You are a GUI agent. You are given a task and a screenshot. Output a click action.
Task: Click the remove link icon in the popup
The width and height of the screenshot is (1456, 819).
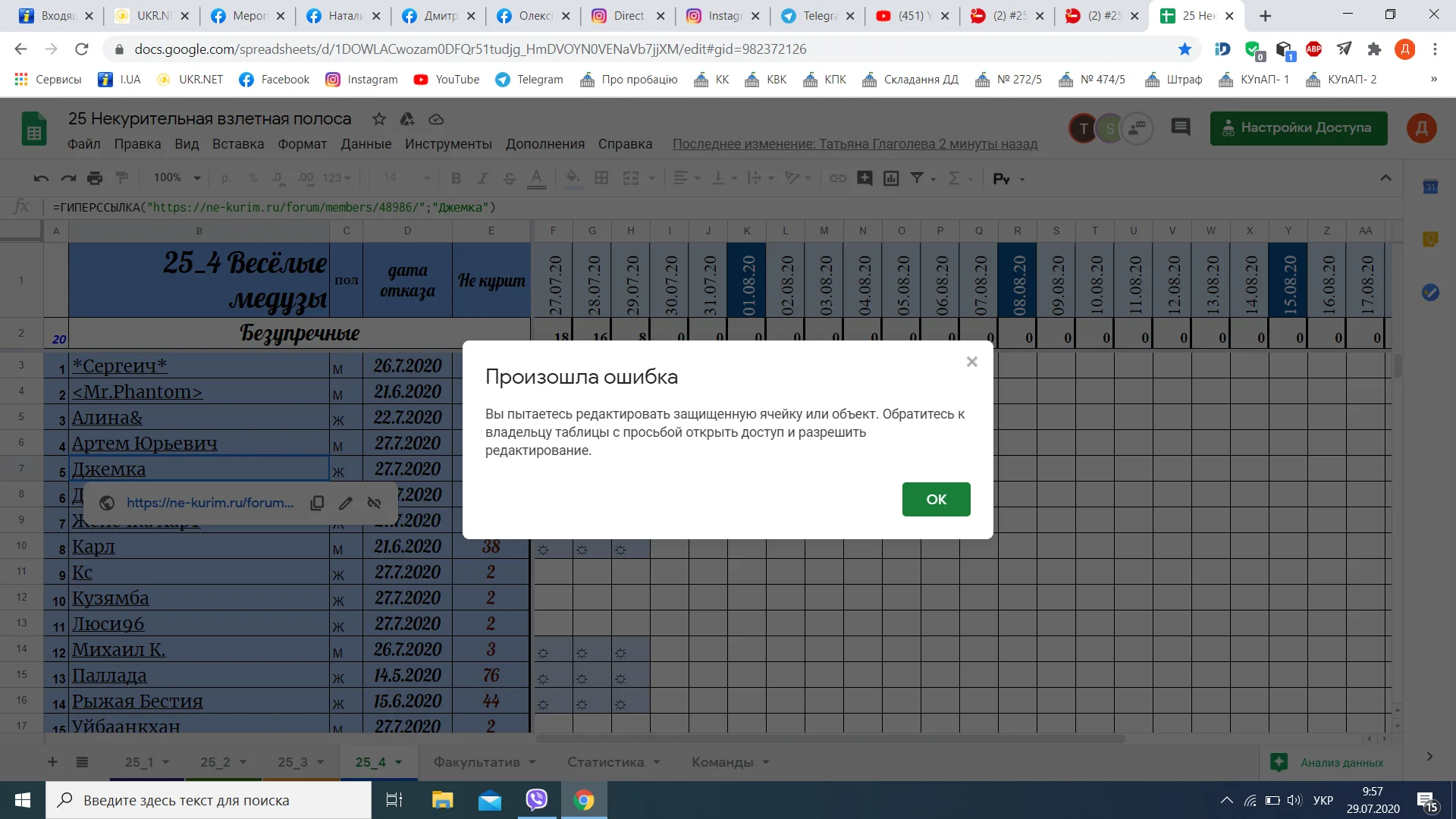tap(374, 503)
